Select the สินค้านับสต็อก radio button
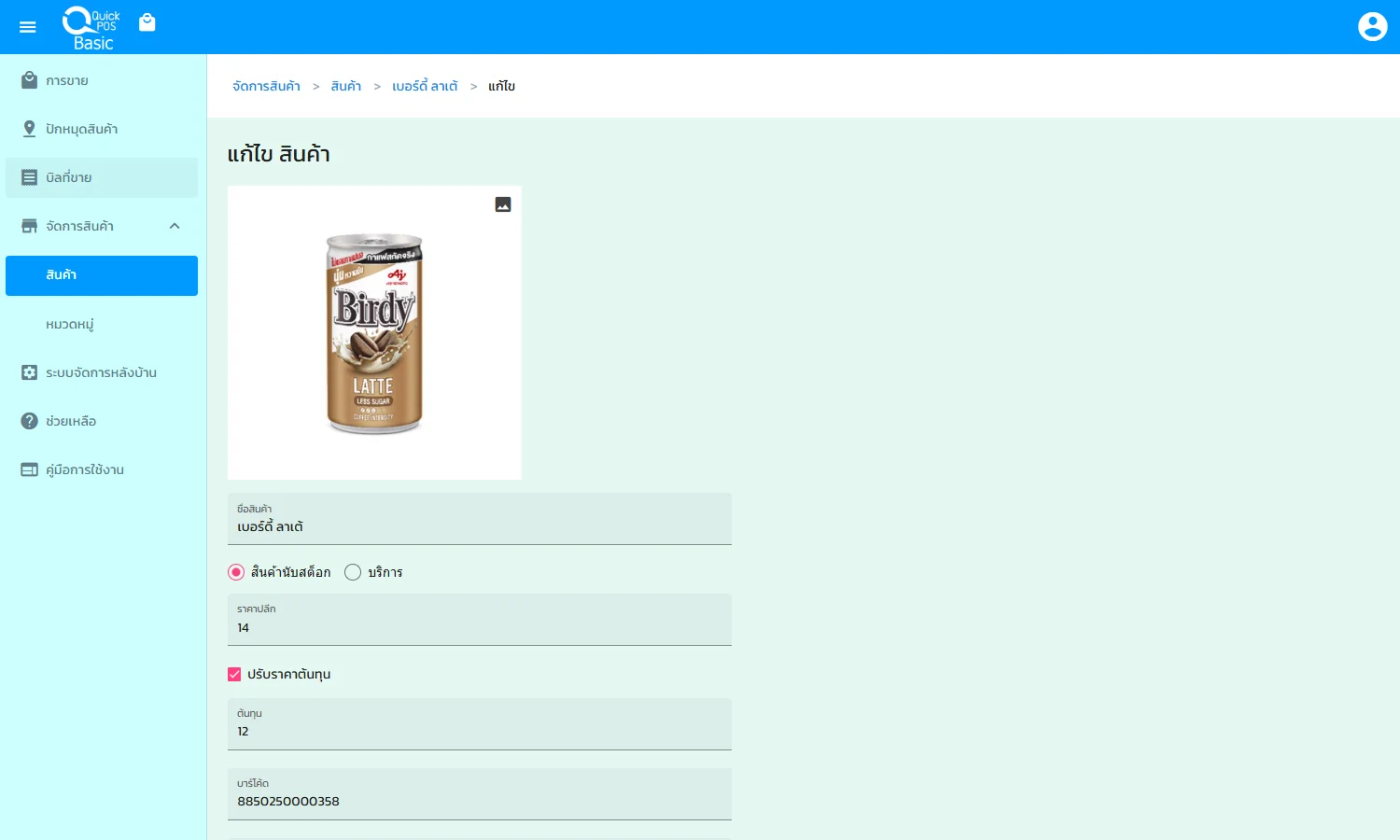1400x840 pixels. point(236,572)
